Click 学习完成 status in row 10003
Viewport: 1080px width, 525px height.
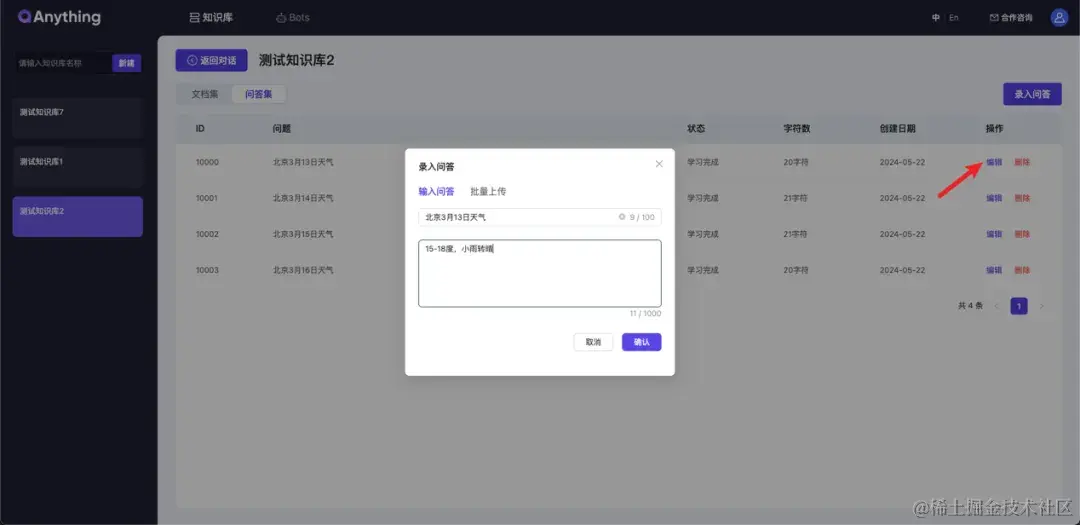coord(703,270)
